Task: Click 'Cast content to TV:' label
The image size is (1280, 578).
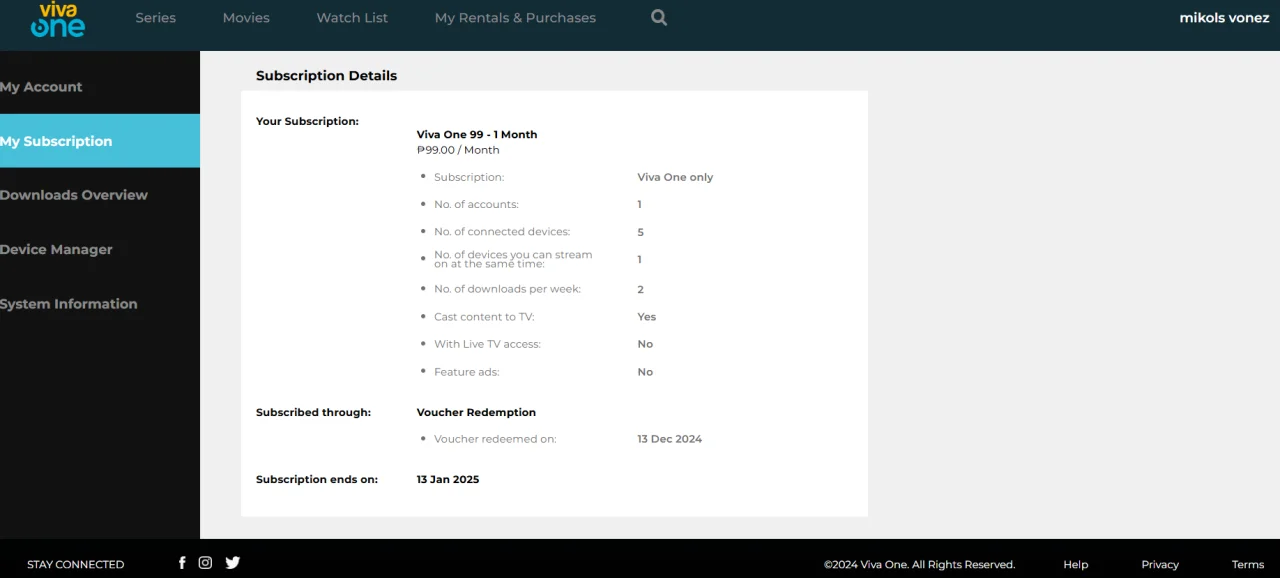Action: [484, 317]
